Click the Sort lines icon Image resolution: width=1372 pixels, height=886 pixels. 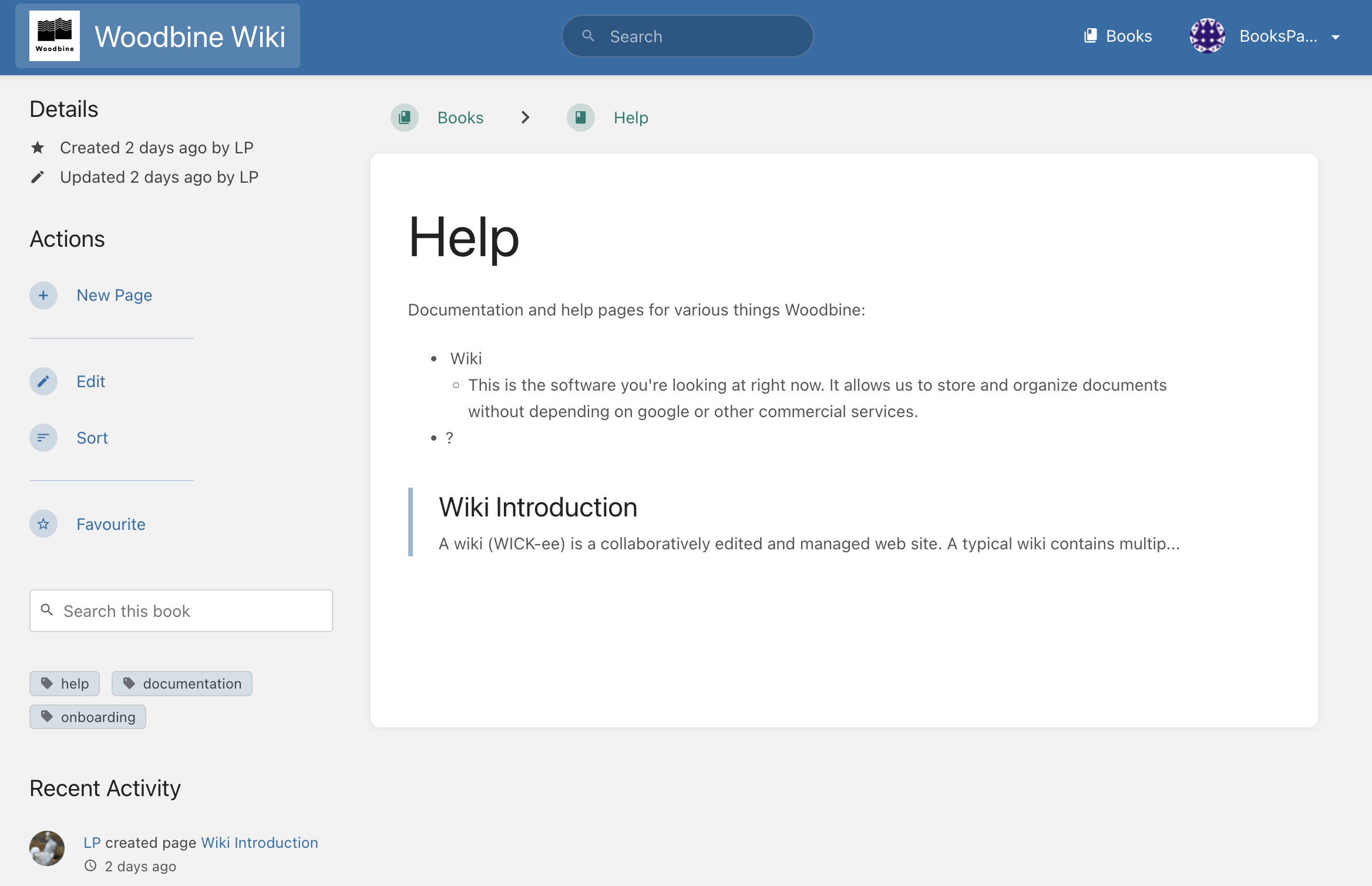[x=43, y=438]
